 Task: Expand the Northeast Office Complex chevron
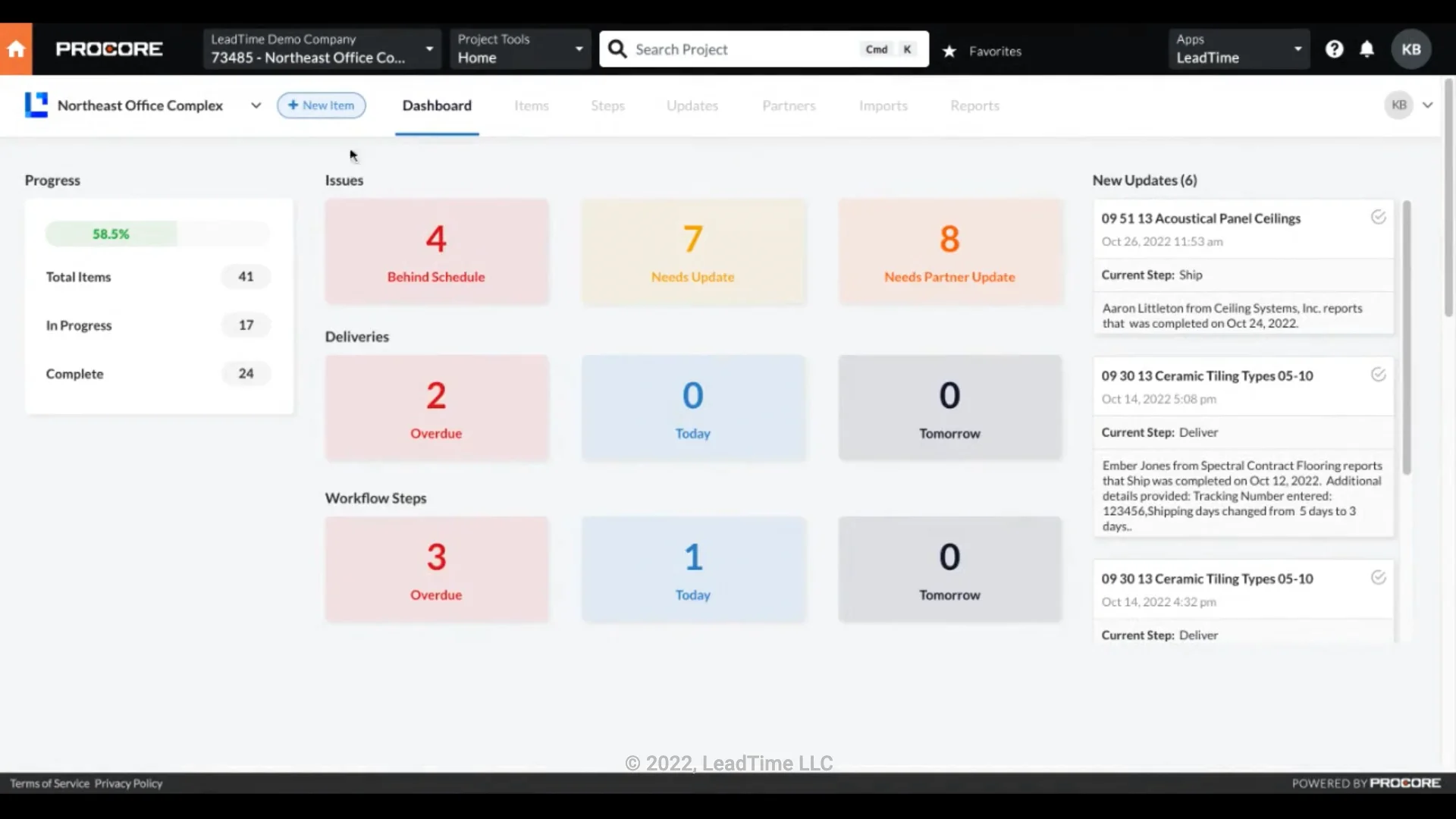[256, 105]
